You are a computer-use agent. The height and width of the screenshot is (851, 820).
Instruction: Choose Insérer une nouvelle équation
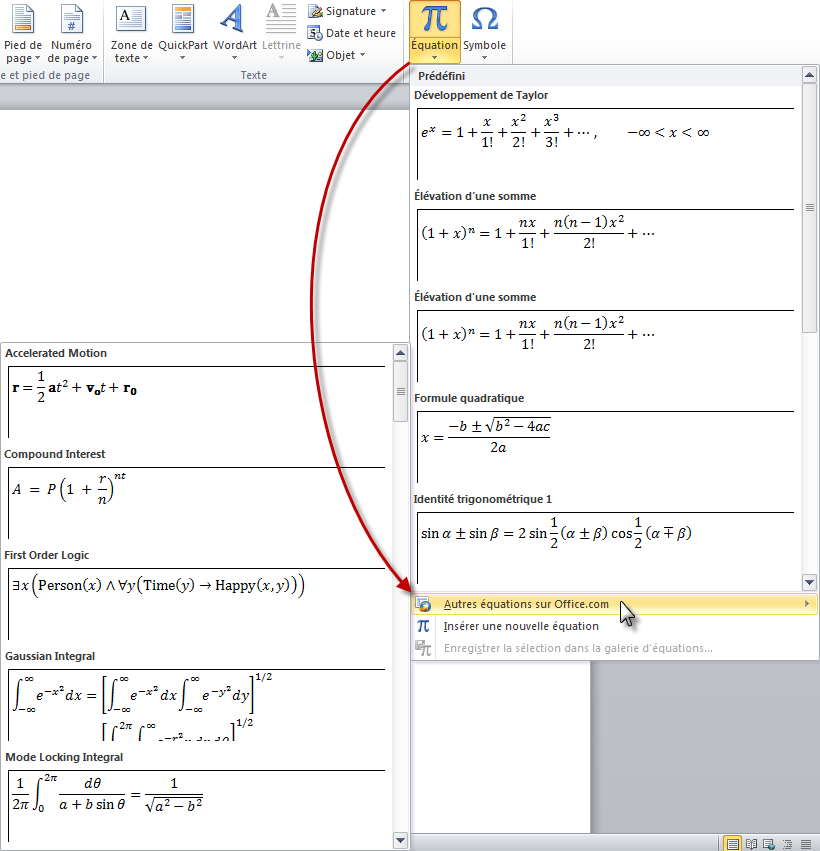(521, 626)
